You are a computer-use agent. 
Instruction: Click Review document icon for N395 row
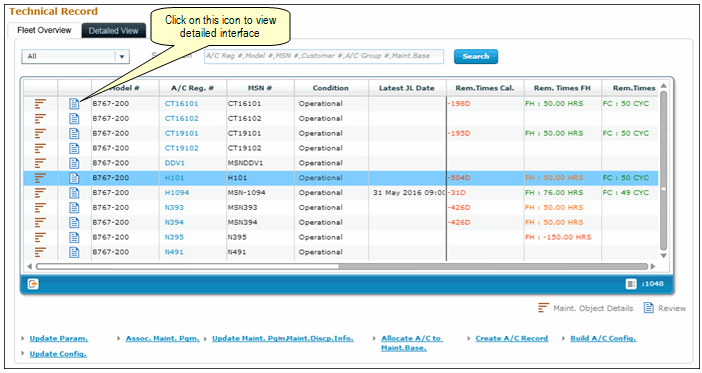coord(74,237)
